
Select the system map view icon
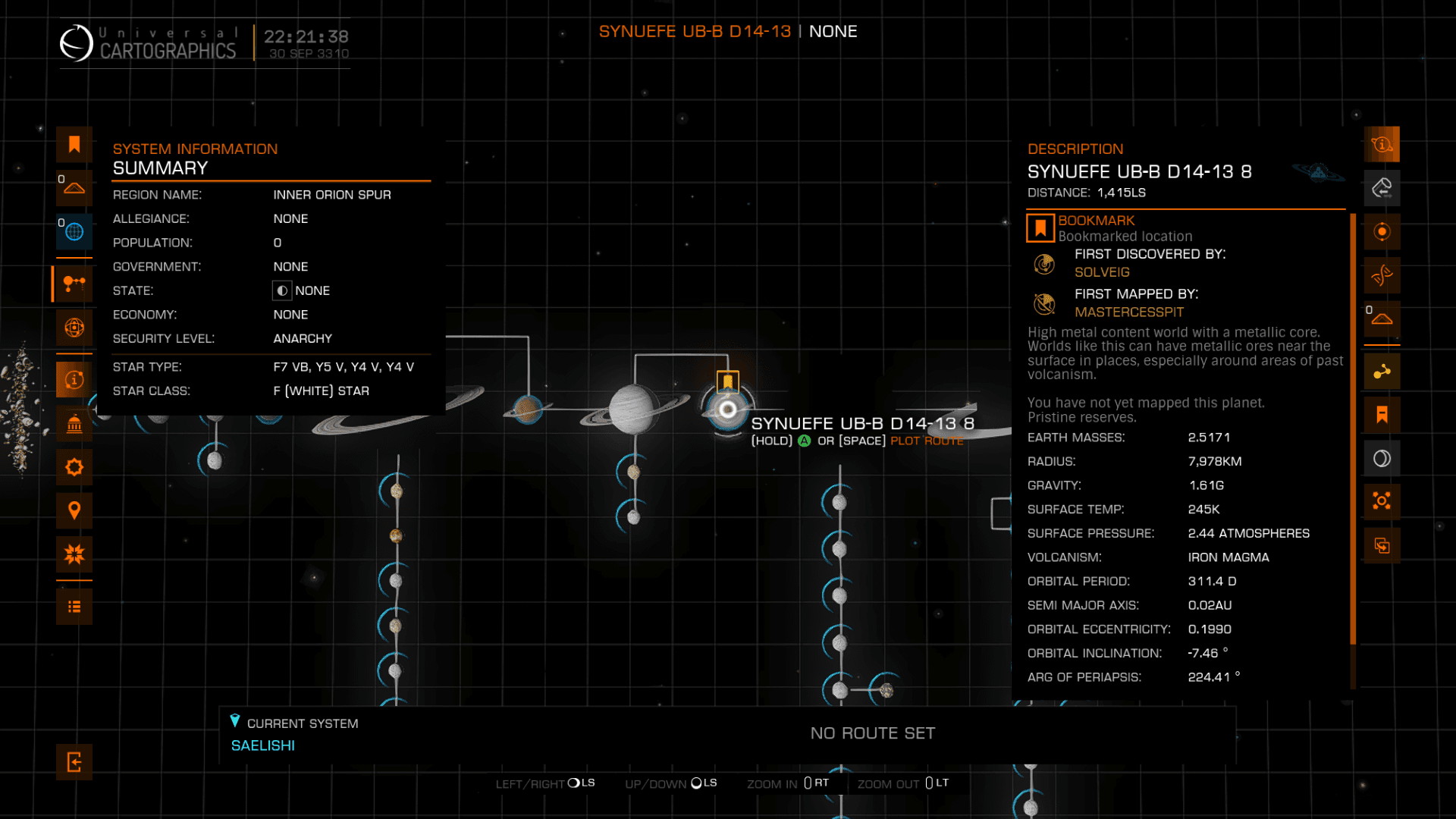(74, 284)
